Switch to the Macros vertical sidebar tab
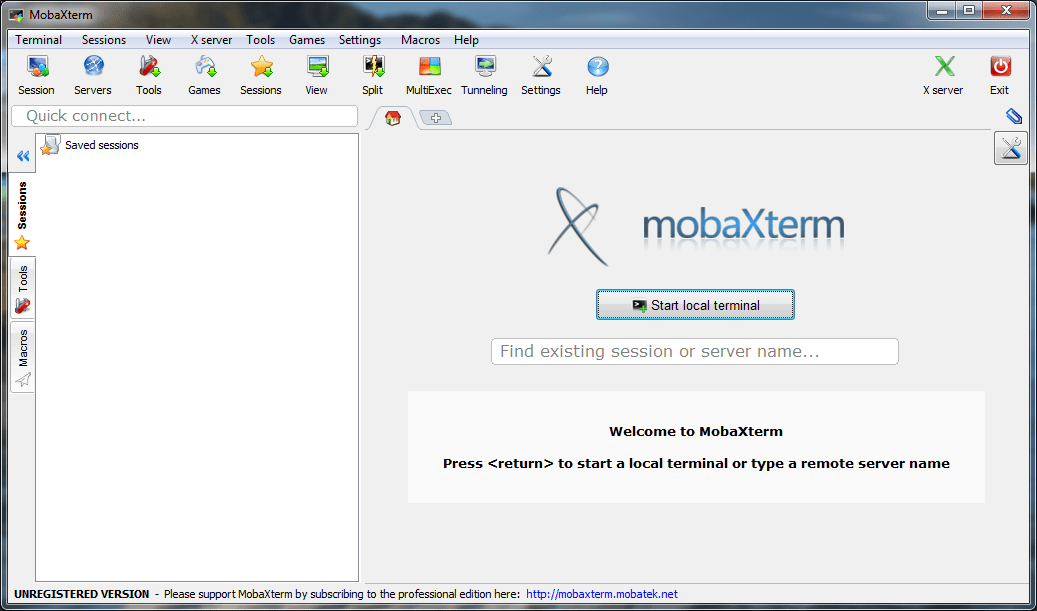 pos(22,357)
